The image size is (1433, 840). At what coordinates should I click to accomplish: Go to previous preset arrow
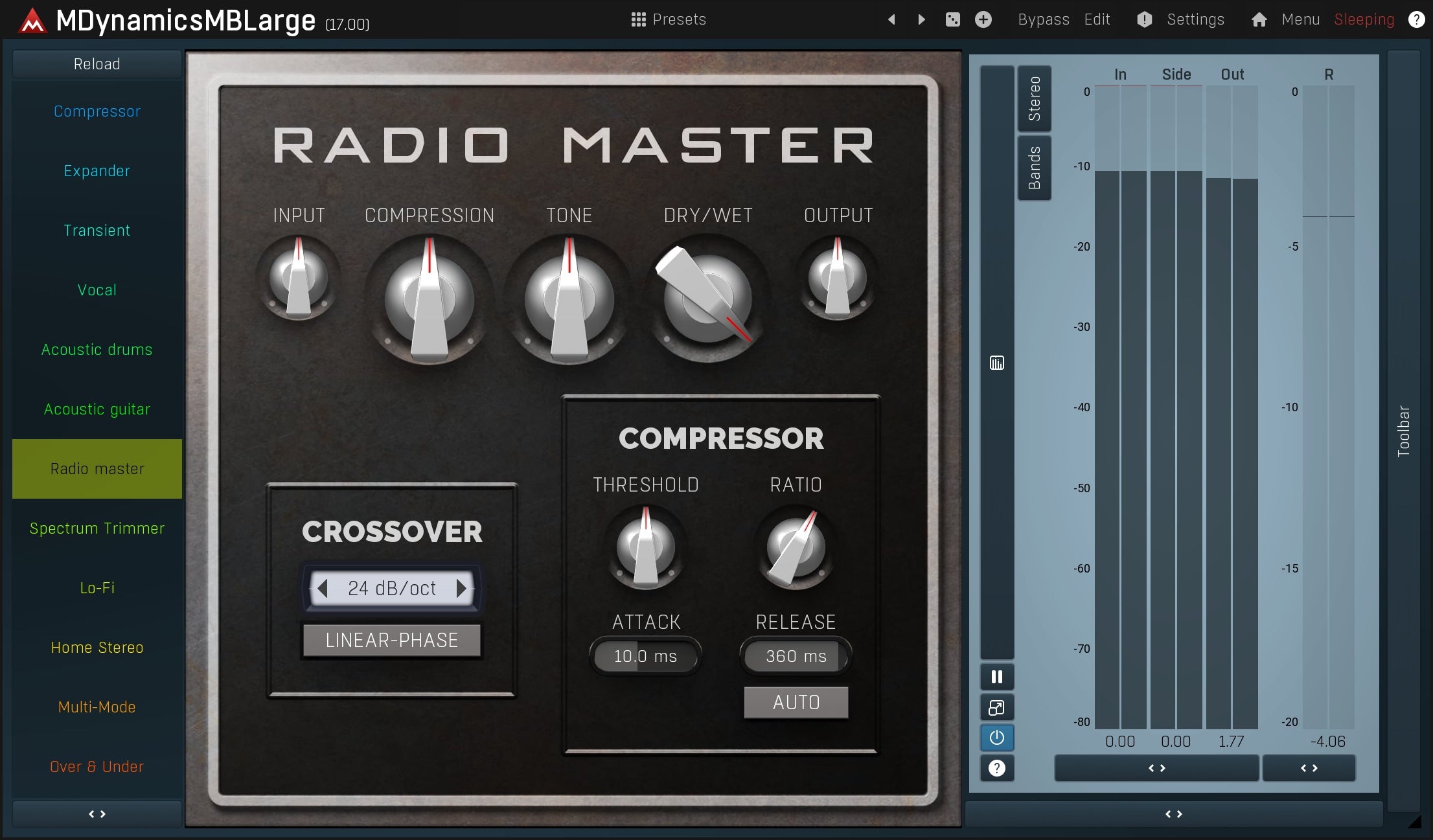[891, 19]
